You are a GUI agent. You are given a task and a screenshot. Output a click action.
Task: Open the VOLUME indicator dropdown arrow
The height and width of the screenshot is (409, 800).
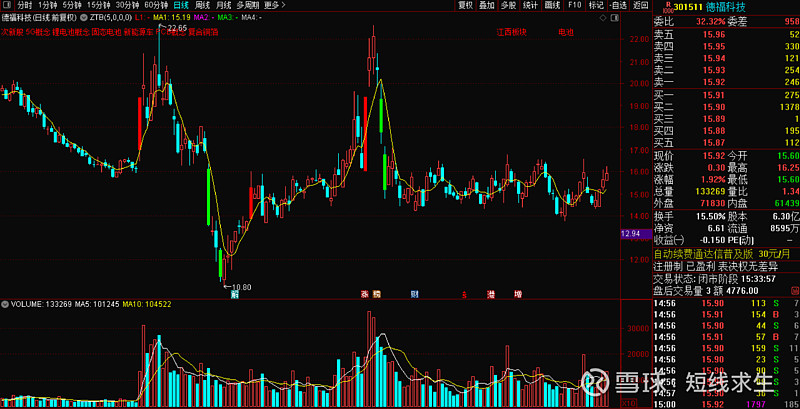[5, 304]
